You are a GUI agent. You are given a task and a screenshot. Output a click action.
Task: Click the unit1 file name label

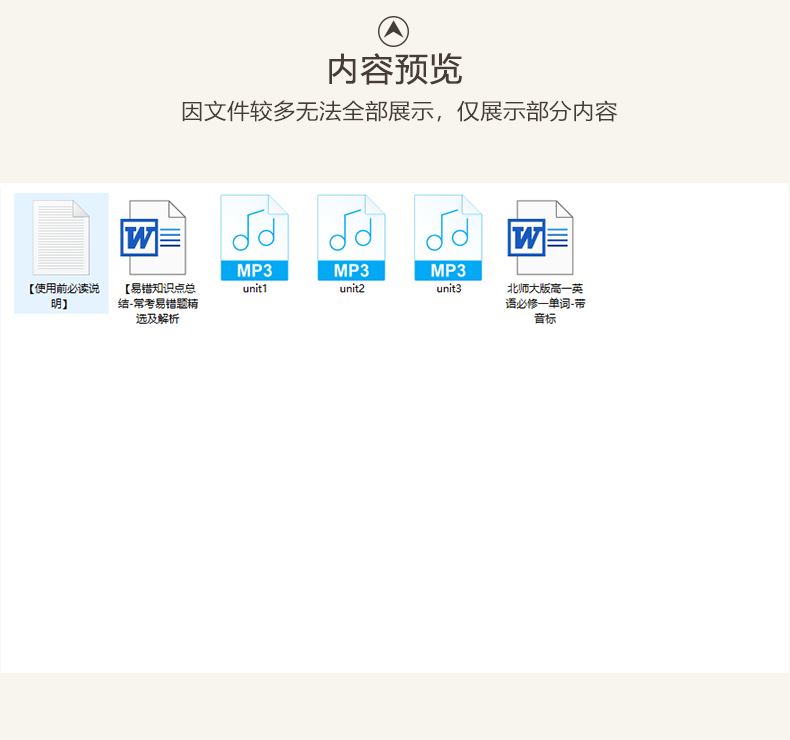tap(255, 289)
